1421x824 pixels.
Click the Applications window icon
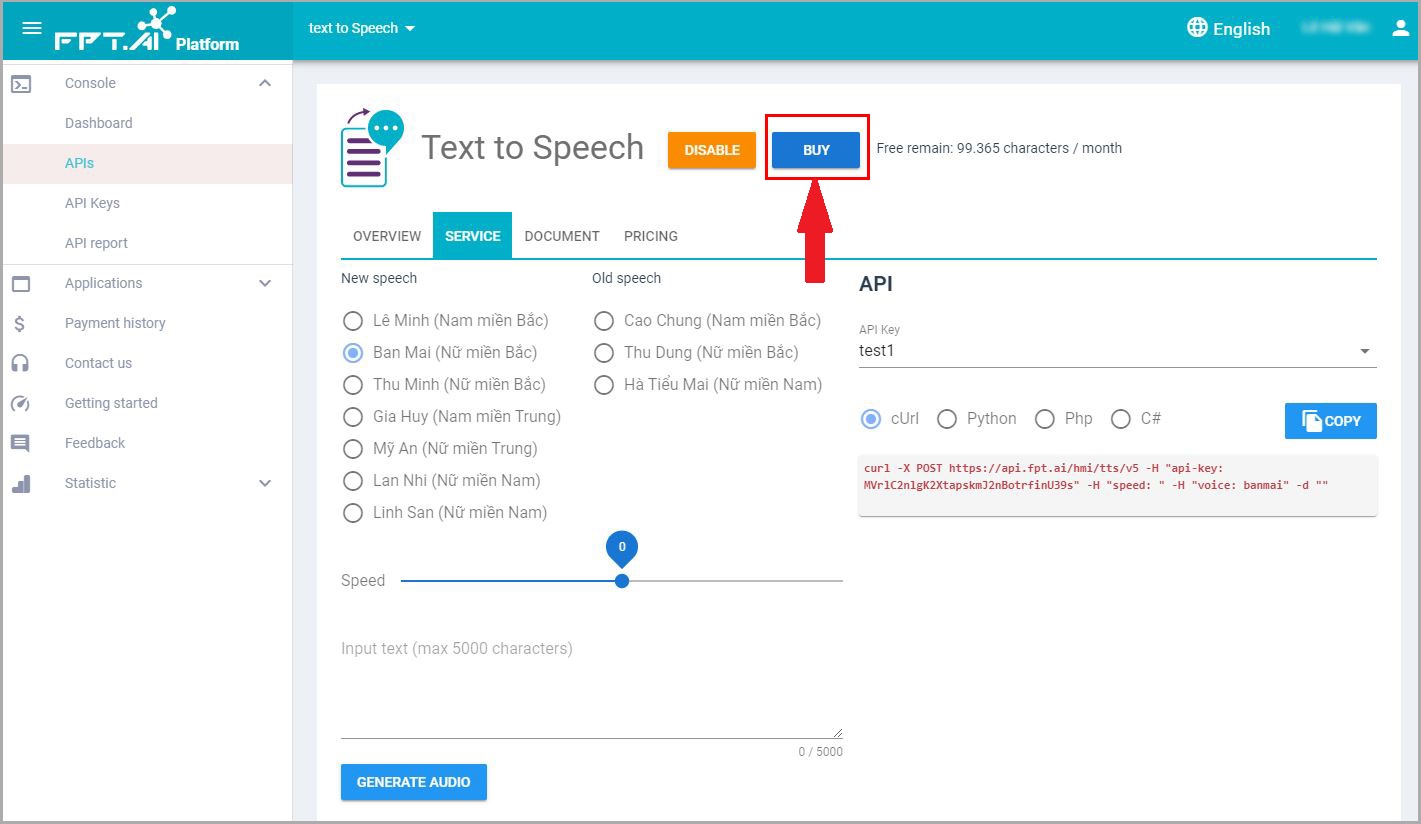[21, 284]
